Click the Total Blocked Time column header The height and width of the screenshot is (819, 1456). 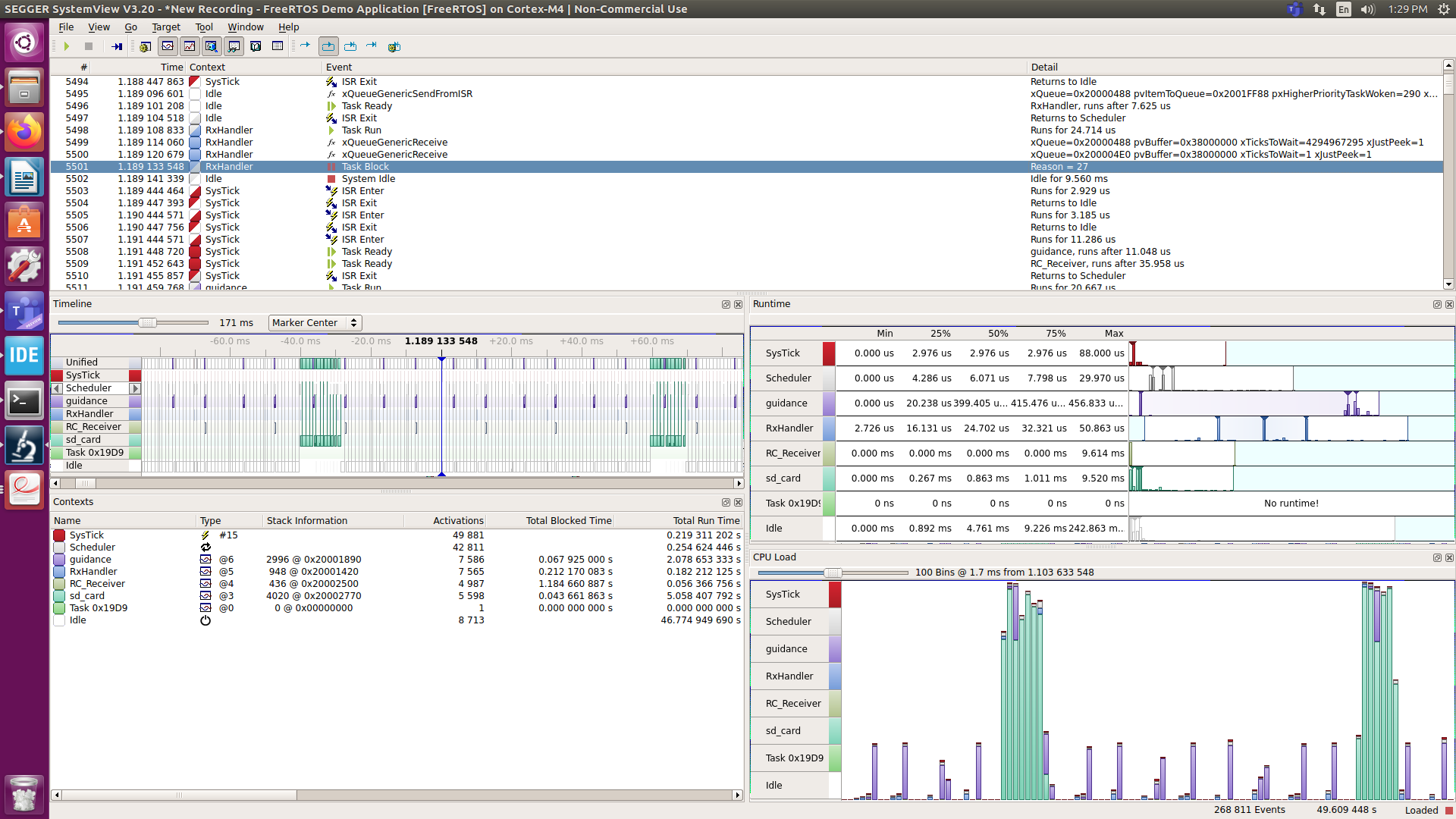click(x=550, y=520)
